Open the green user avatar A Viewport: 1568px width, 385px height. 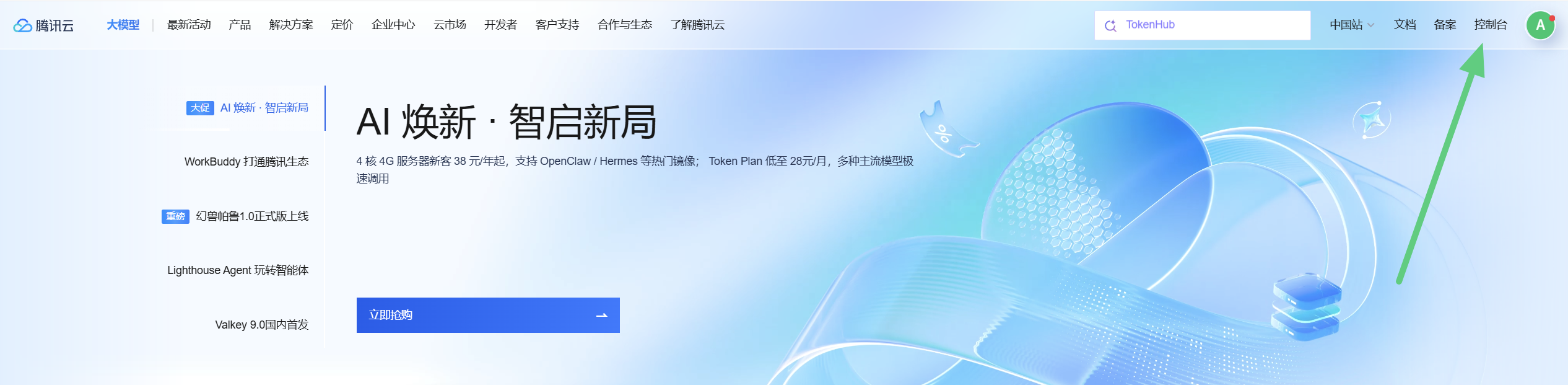click(1540, 25)
